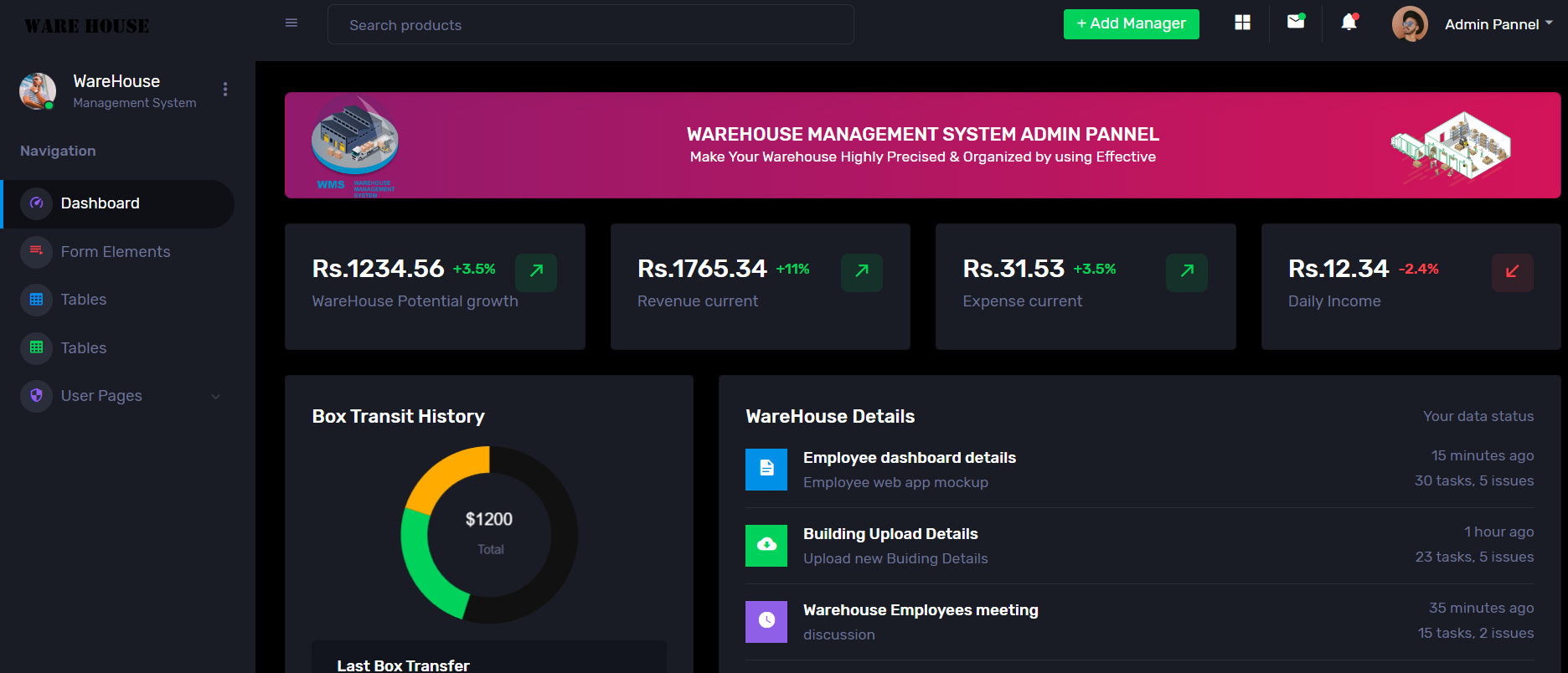This screenshot has width=1568, height=673.
Task: Expand the User Pages menu
Action: (x=121, y=396)
